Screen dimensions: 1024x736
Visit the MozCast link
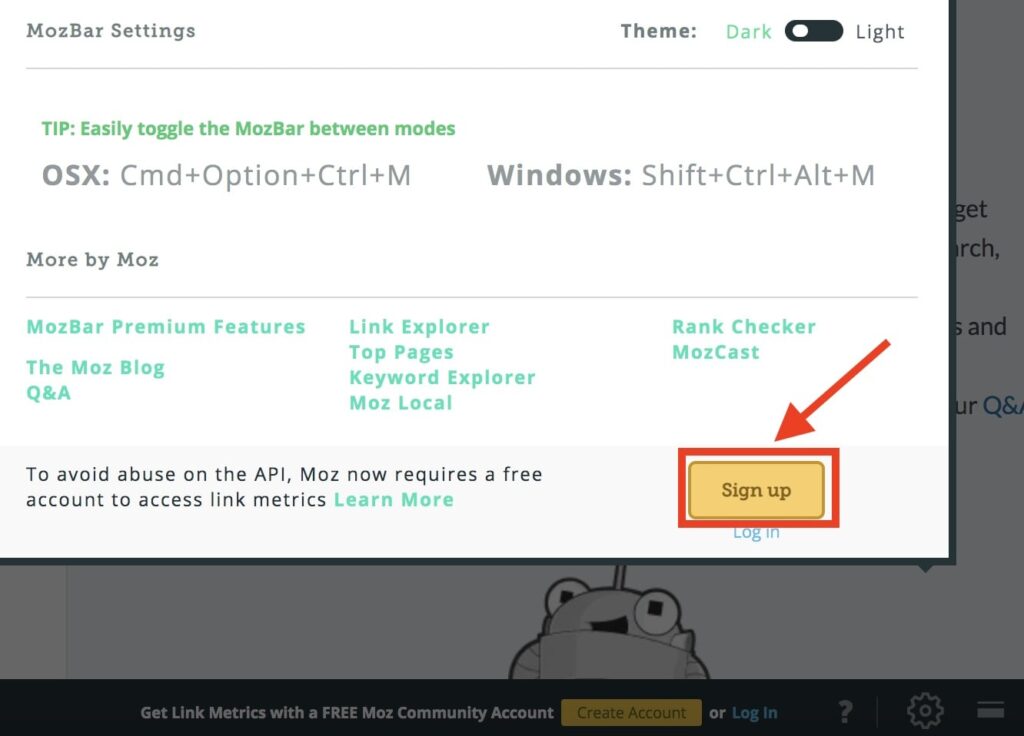716,352
